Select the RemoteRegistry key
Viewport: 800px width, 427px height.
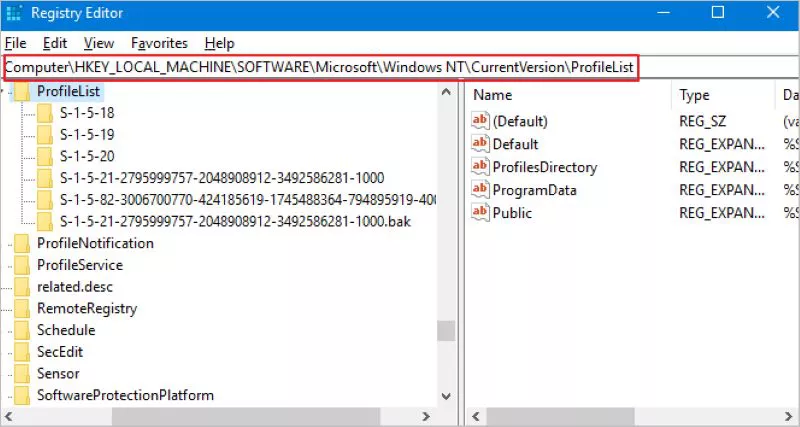(x=87, y=309)
